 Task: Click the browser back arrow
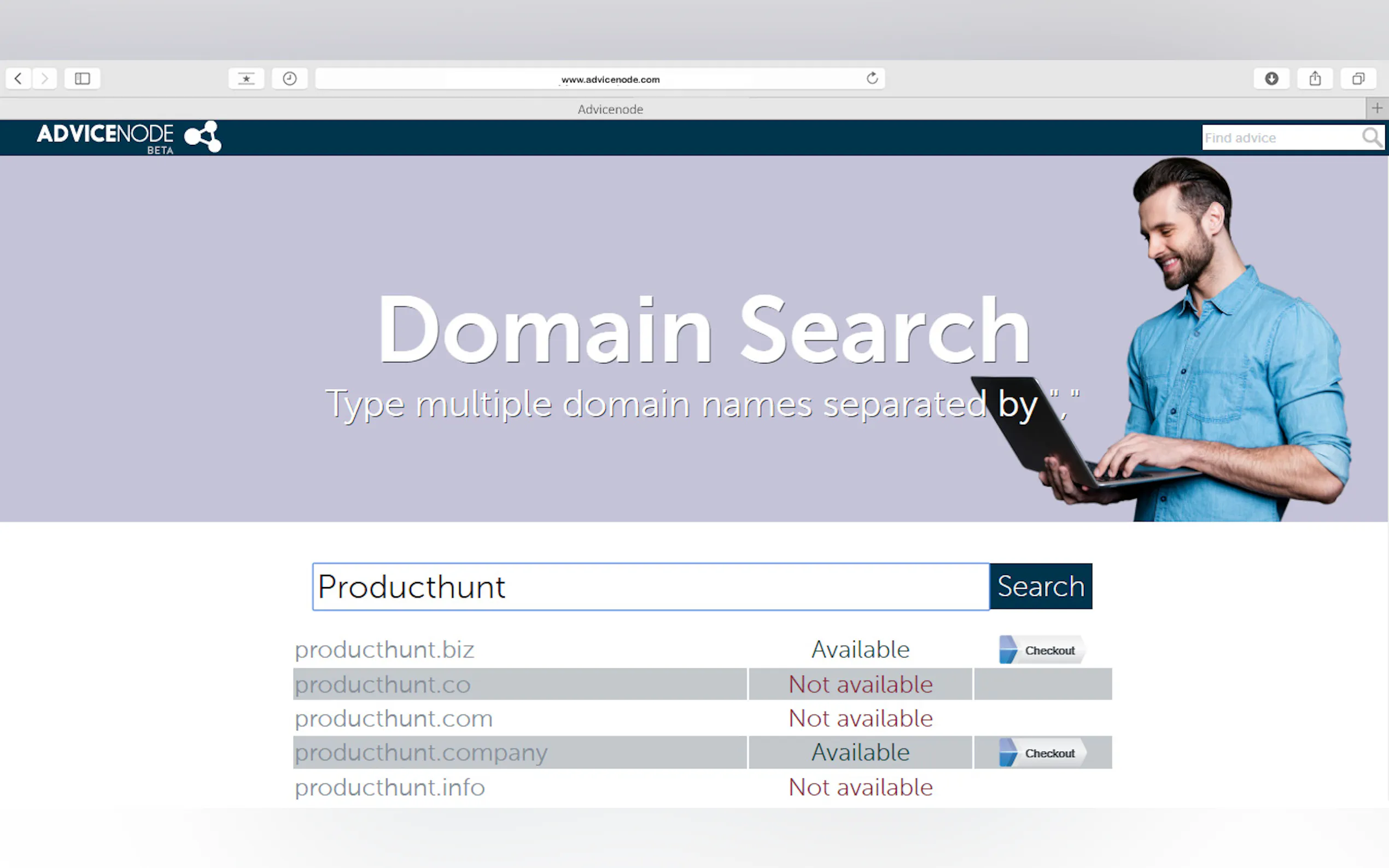pyautogui.click(x=19, y=79)
